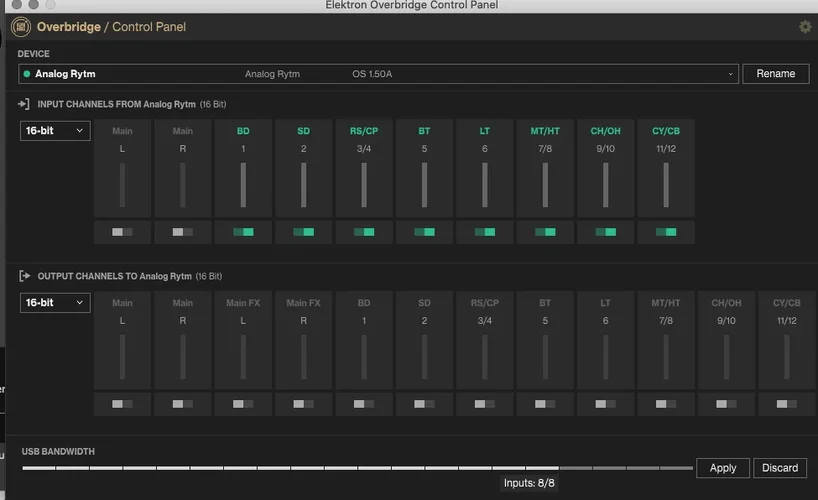Viewport: 818px width, 500px height.
Task: Disable the CY/CB input channel switch
Action: click(666, 232)
